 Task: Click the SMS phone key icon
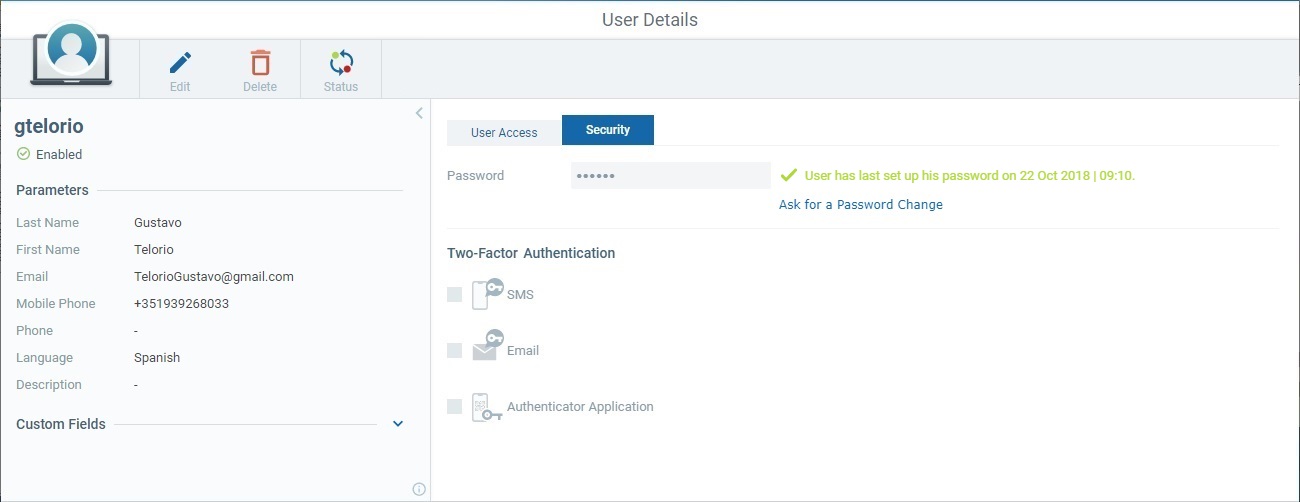click(487, 294)
